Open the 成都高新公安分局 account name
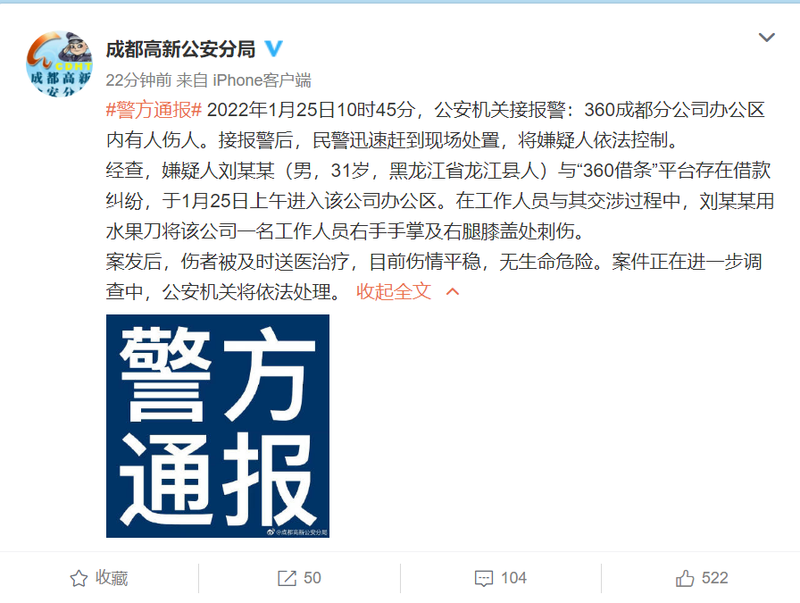 (181, 49)
